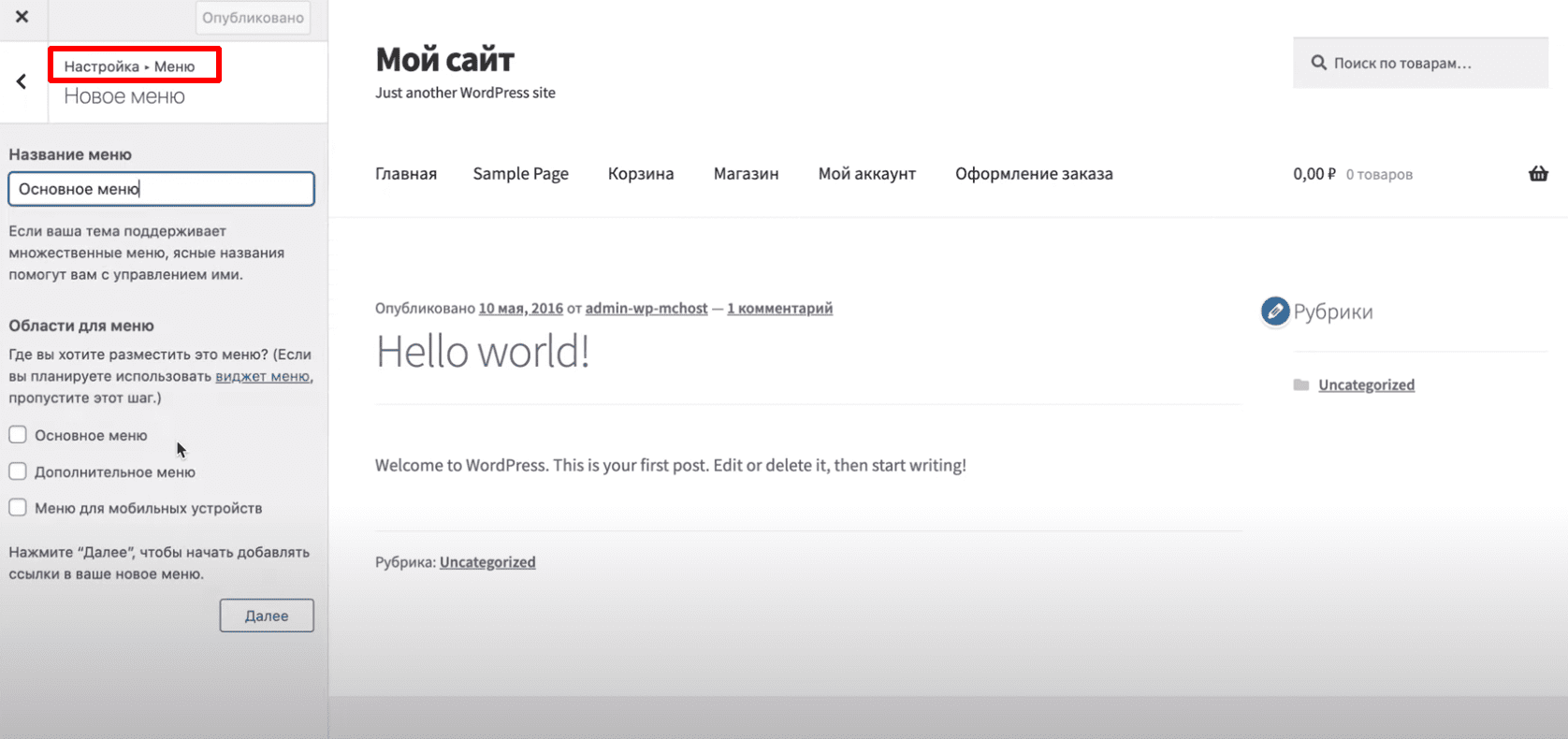Open Sample Page in the navigation
The image size is (1568, 739).
(x=521, y=174)
